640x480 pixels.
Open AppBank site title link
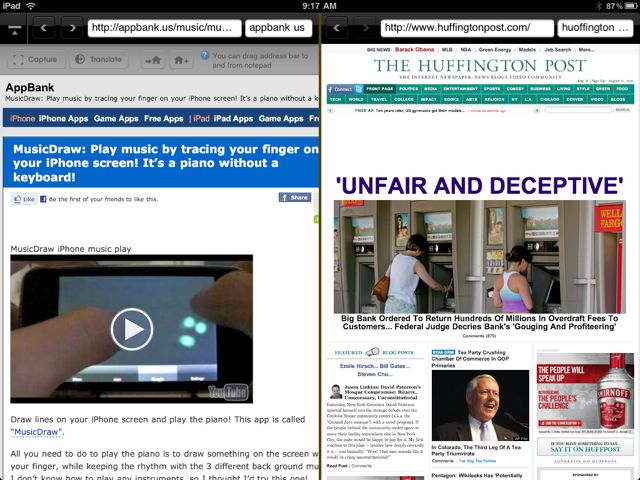coord(30,87)
